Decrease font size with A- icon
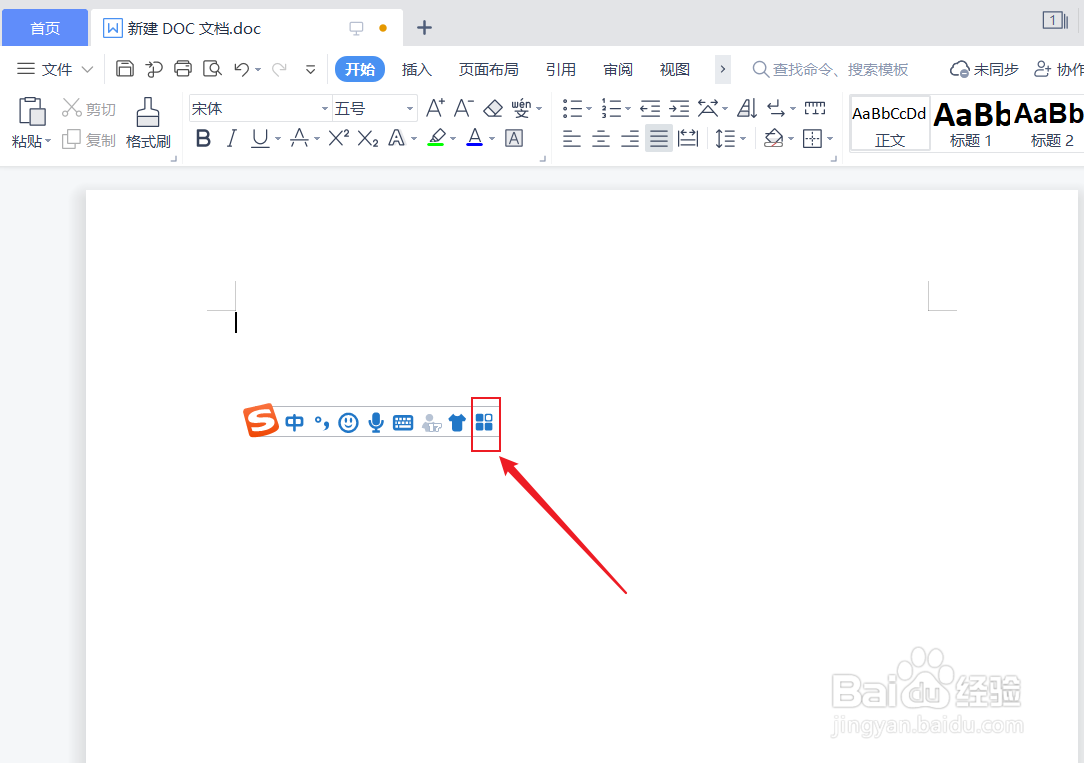1084x763 pixels. (x=463, y=108)
